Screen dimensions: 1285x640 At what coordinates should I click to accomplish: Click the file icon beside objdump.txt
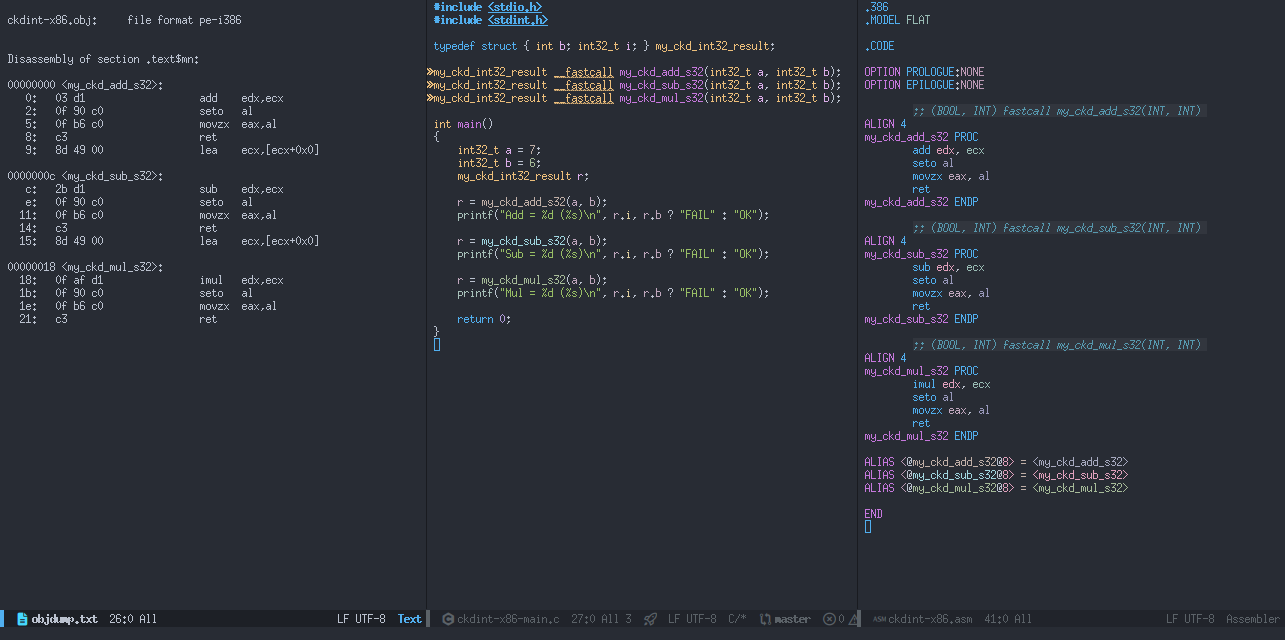[23, 619]
